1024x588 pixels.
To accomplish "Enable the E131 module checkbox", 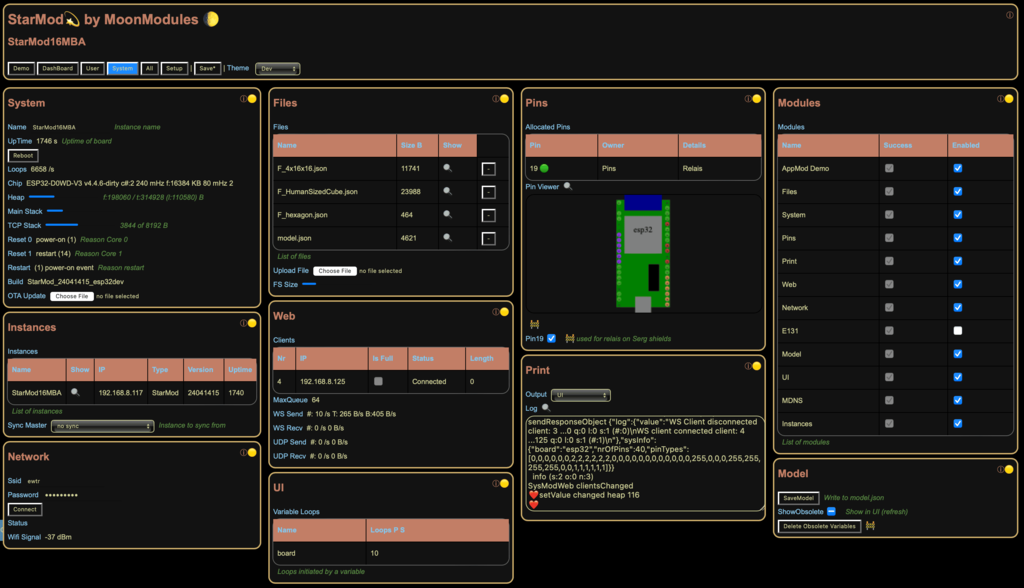I will click(958, 330).
